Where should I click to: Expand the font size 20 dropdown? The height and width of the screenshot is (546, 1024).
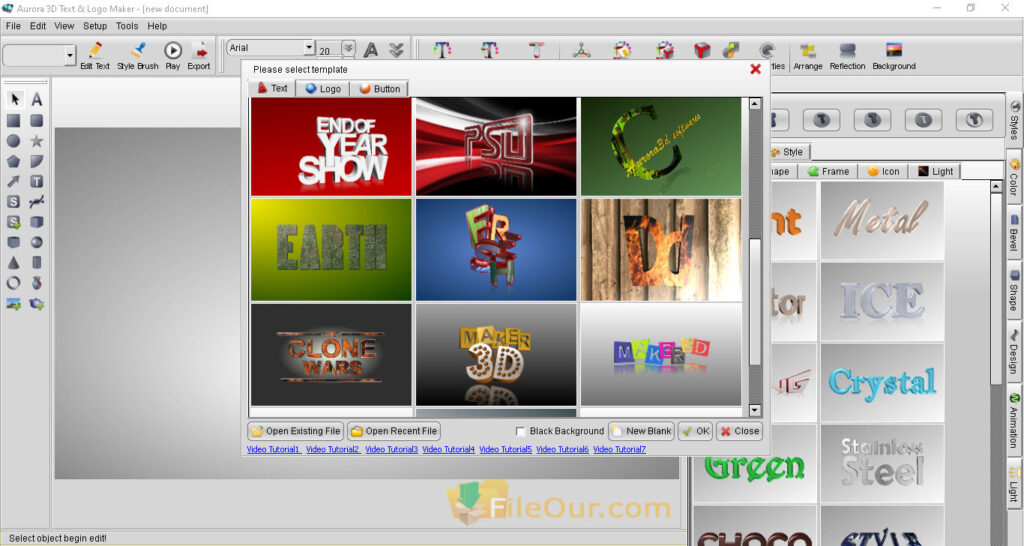[x=349, y=48]
